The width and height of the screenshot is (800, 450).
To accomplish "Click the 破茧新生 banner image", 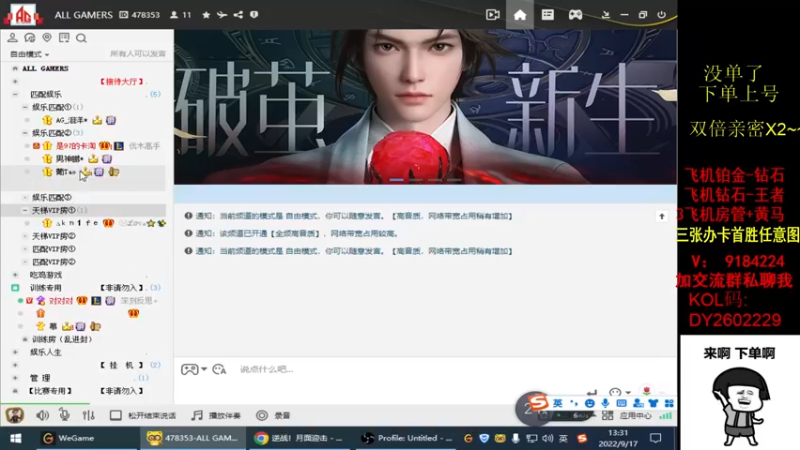I will 426,107.
